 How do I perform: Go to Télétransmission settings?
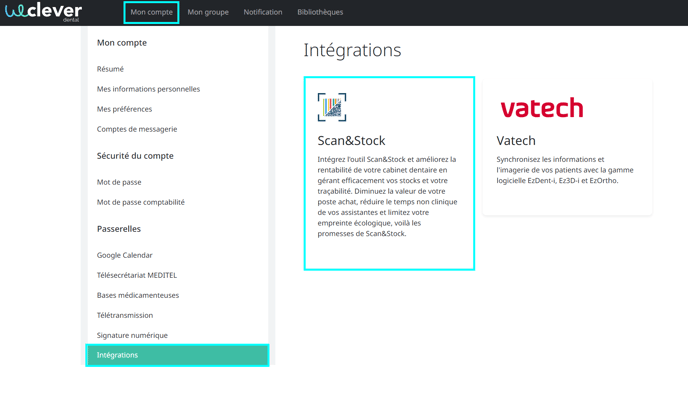click(x=125, y=315)
